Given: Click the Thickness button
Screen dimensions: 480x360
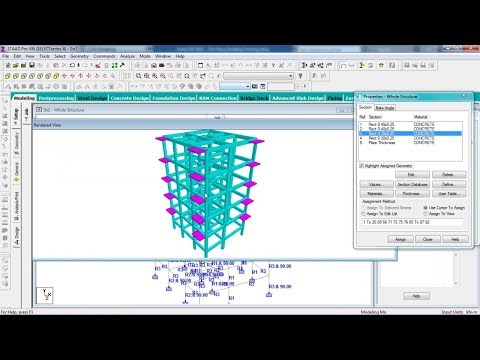Looking at the screenshot, I should tap(412, 194).
